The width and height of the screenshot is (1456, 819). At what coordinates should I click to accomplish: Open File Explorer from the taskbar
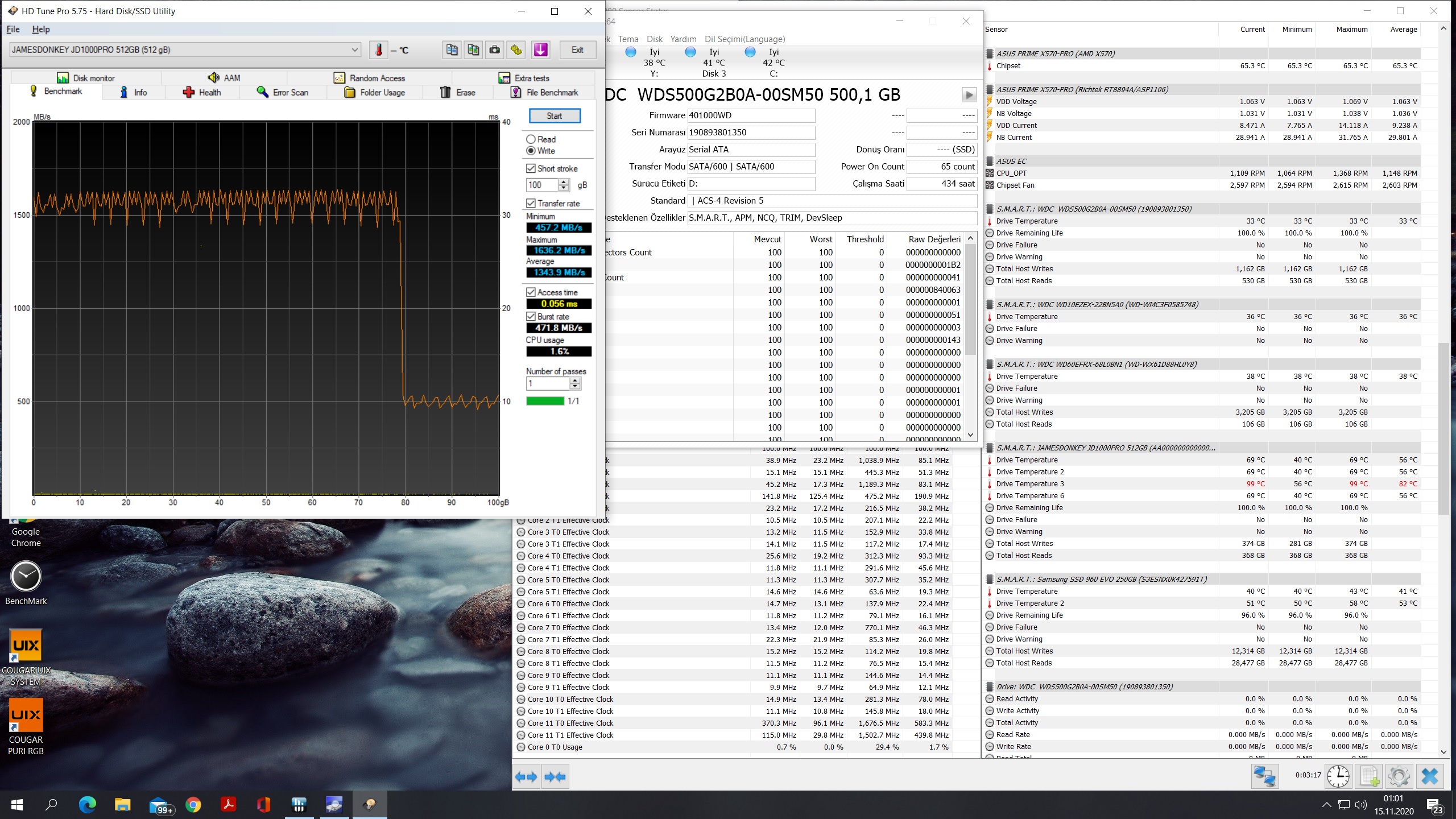tap(123, 804)
